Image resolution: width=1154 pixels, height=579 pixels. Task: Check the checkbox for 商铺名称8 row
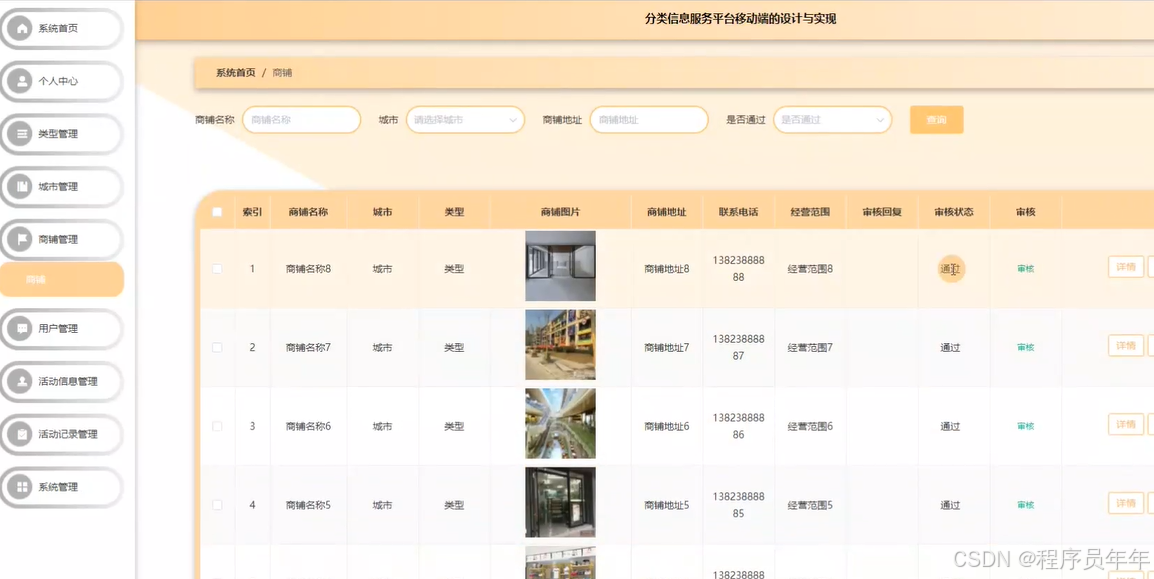(217, 268)
